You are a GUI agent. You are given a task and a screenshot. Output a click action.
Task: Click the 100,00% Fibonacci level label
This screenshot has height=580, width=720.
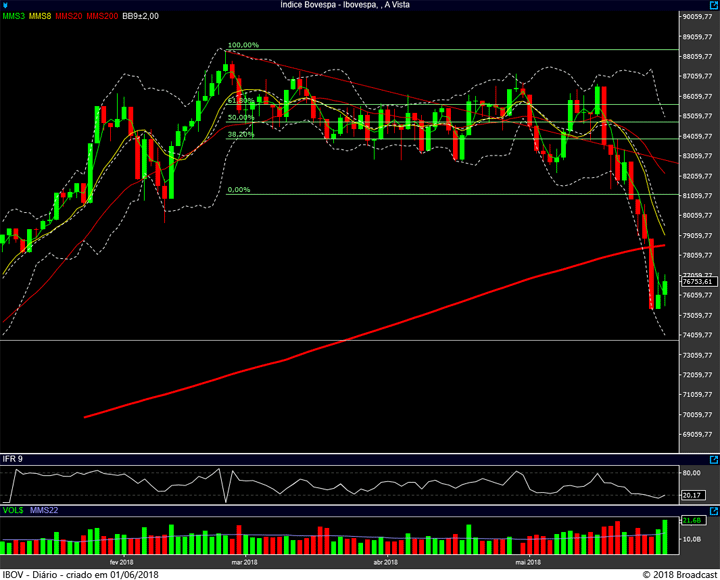243,45
